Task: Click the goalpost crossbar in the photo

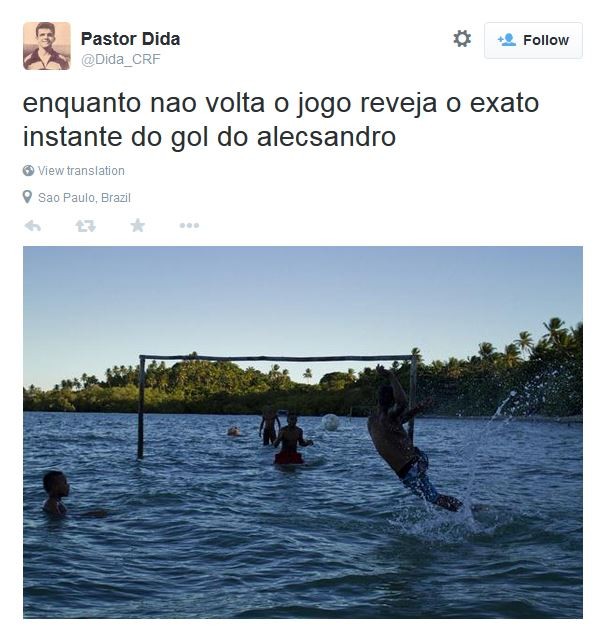Action: 276,358
